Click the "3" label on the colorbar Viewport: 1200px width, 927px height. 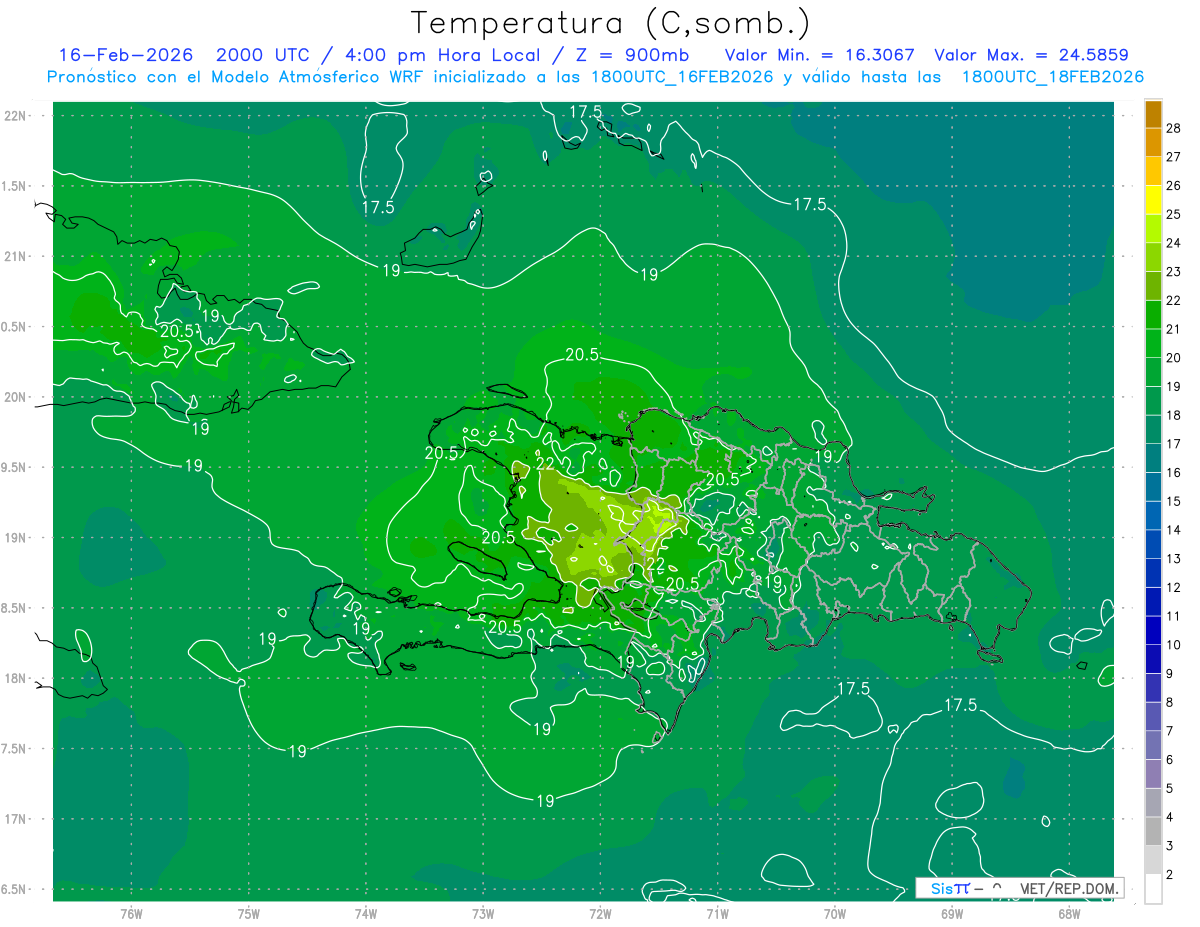1170,846
